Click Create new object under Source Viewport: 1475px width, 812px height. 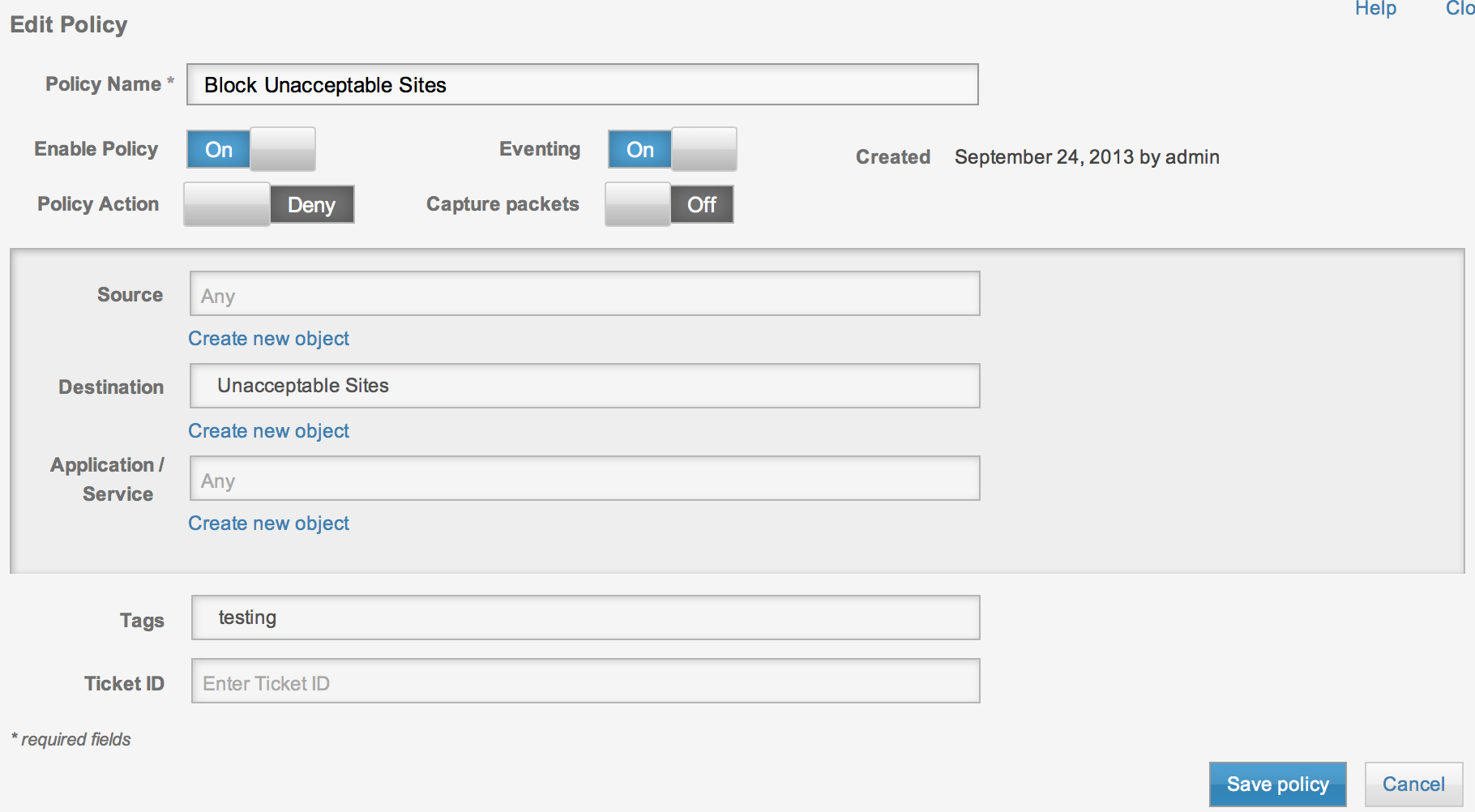268,339
